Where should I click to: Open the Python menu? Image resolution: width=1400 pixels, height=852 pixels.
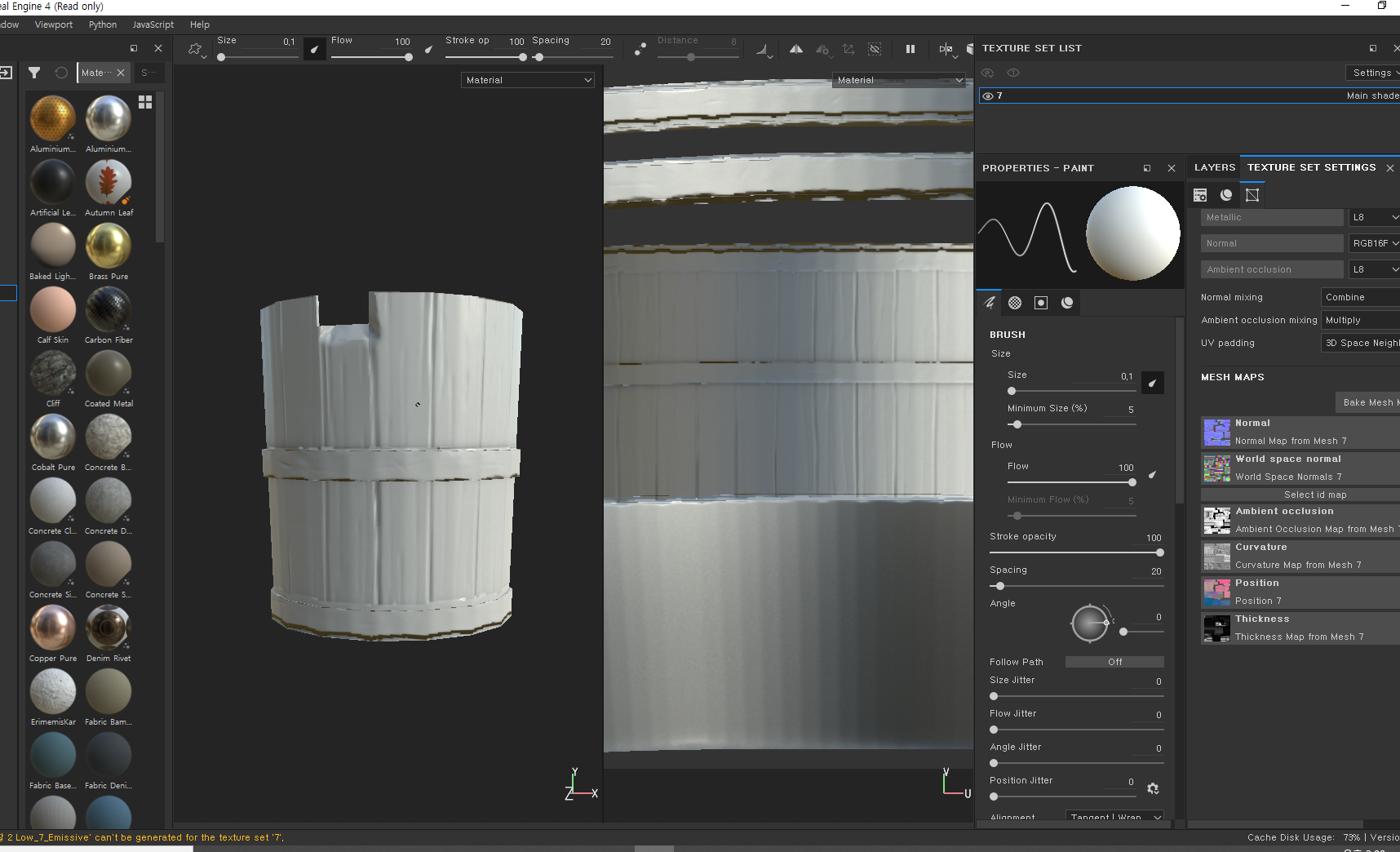[103, 24]
